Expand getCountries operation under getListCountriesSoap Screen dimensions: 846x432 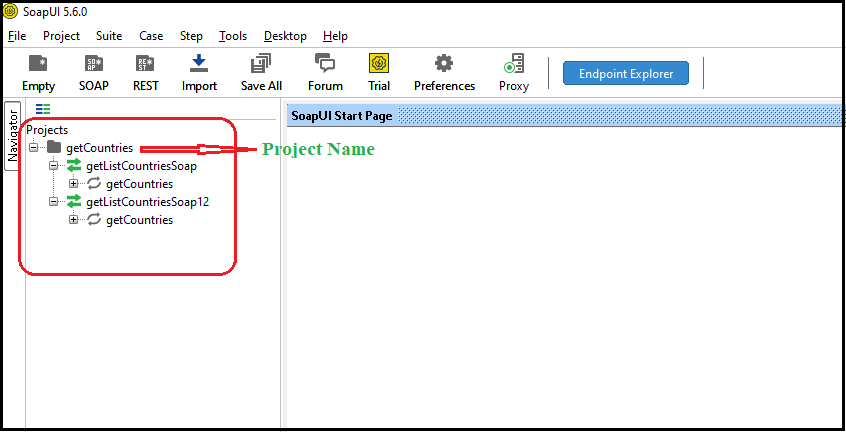73,184
